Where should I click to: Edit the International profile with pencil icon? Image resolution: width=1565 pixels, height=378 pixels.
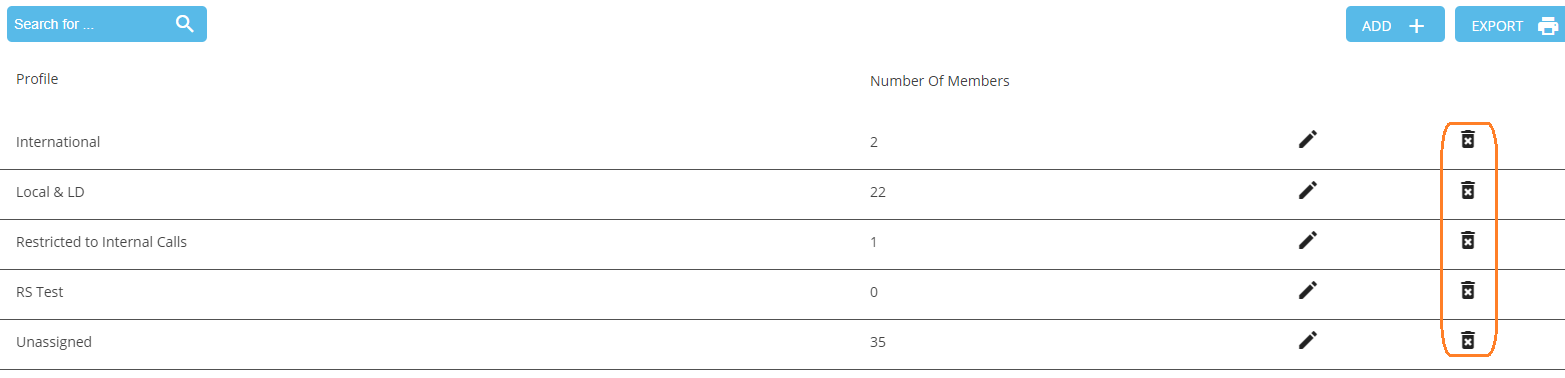[1307, 139]
